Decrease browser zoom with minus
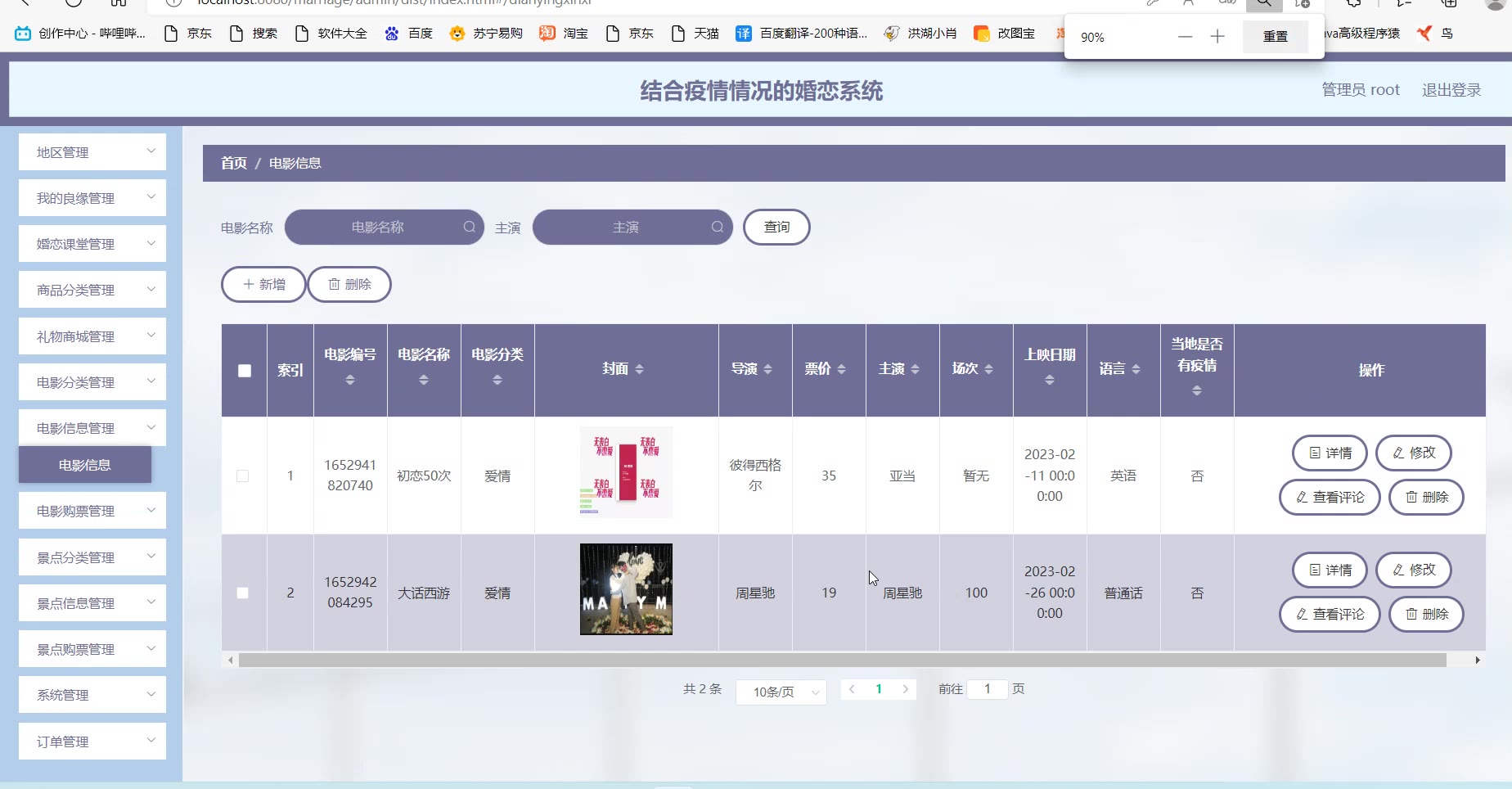 (x=1185, y=37)
